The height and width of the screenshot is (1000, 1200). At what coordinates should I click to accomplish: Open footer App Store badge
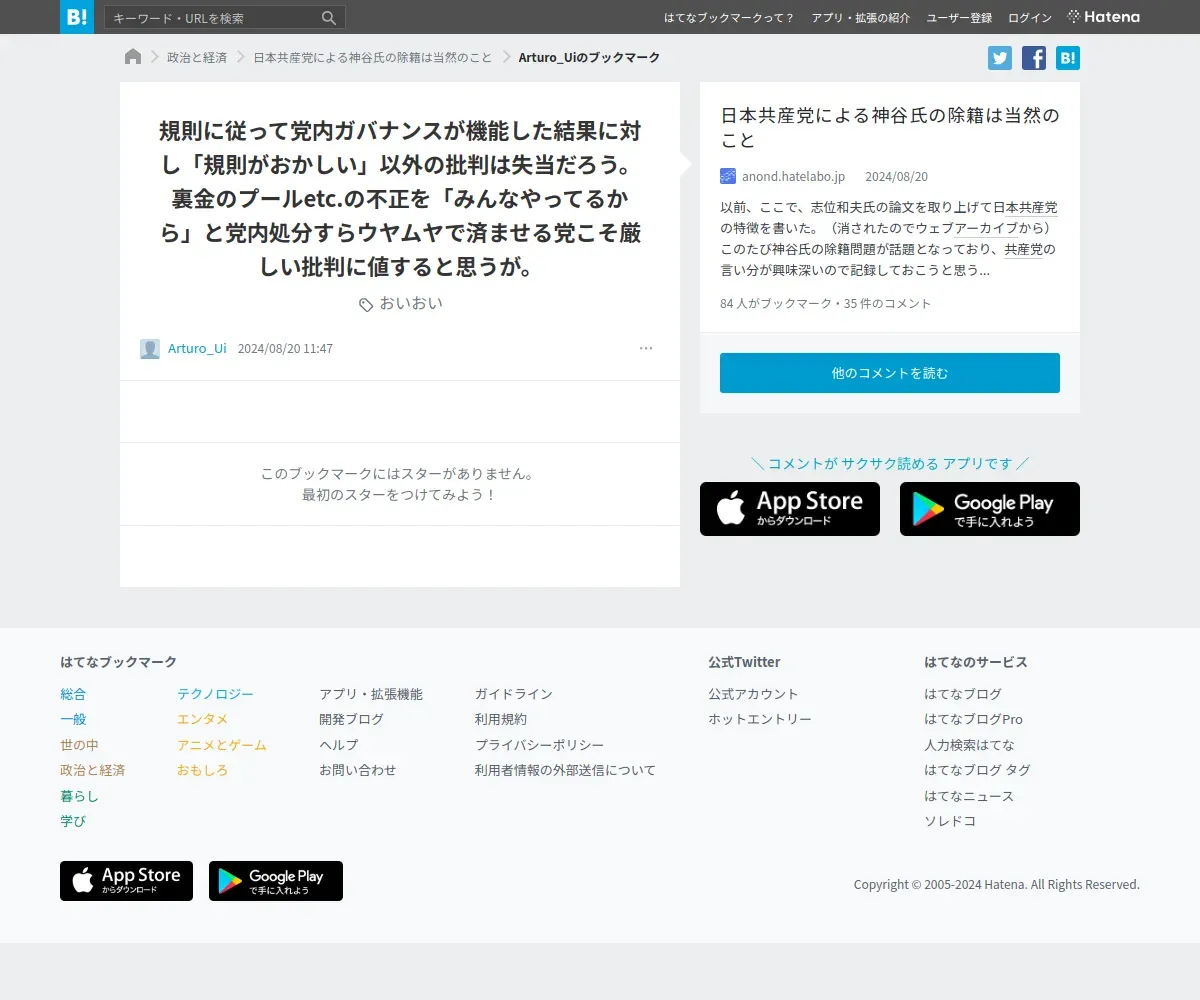point(126,881)
